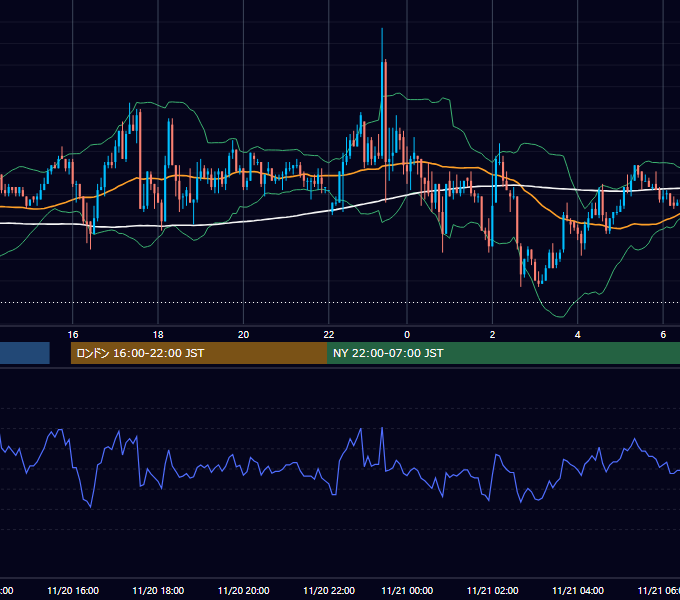Click the hour 20 axis label
680x600 pixels.
click(244, 335)
